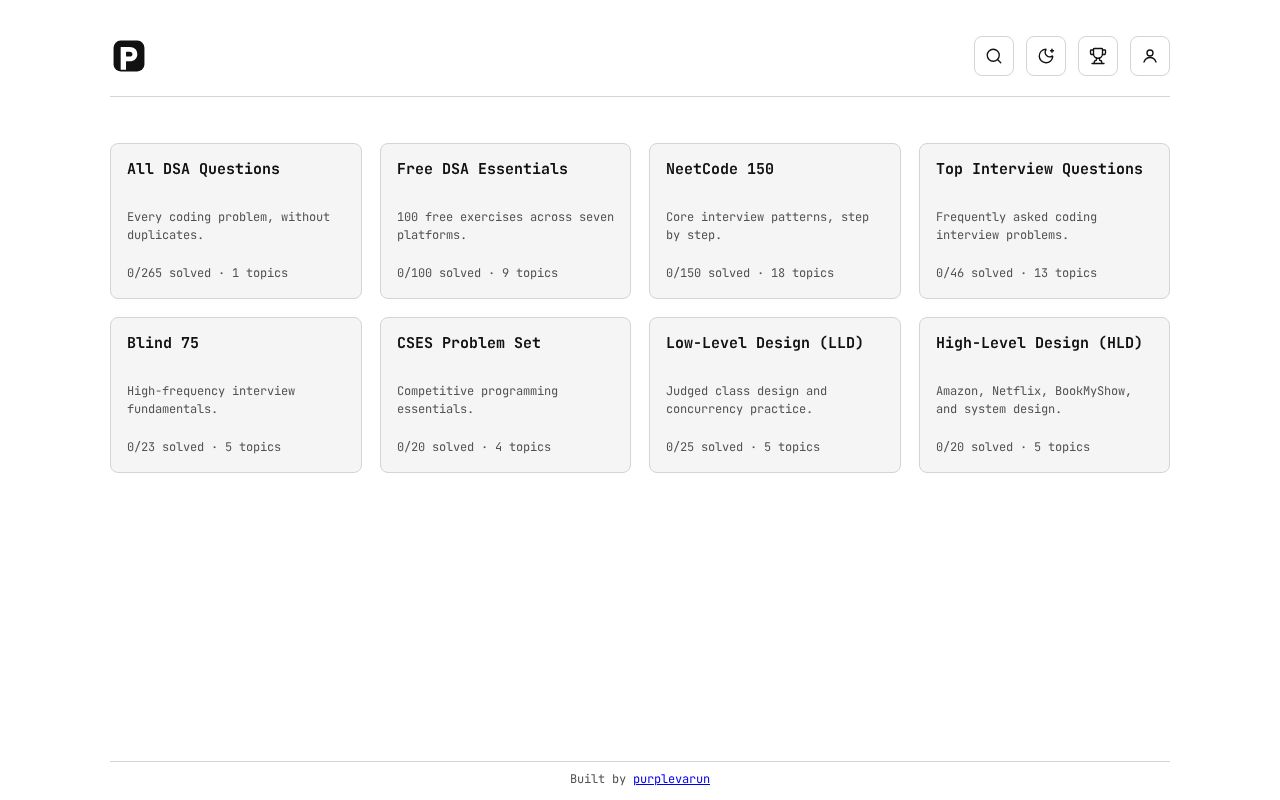Image resolution: width=1280 pixels, height=800 pixels.
Task: Select the CSES Problem Set card
Action: click(x=505, y=395)
